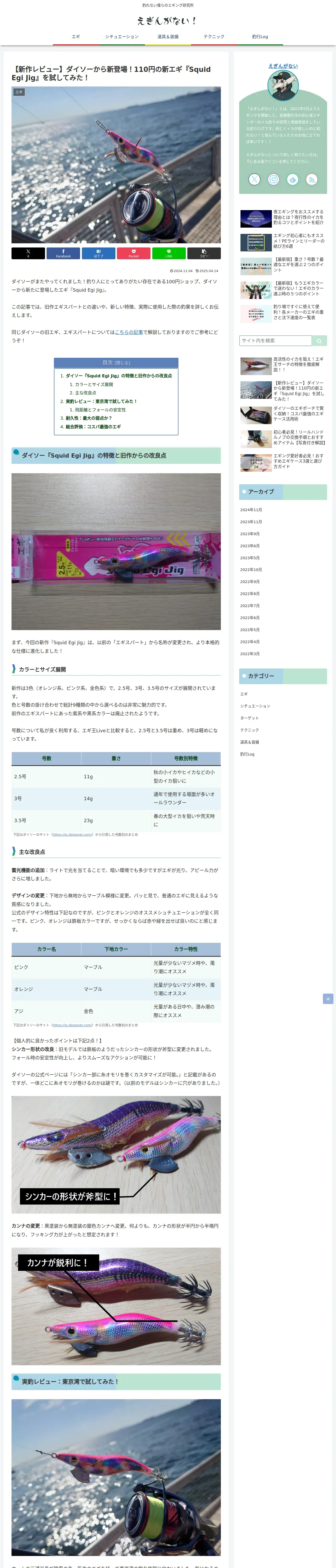Open the 2022年7月 archive
Screen dimensions: 336x1568
tap(249, 606)
